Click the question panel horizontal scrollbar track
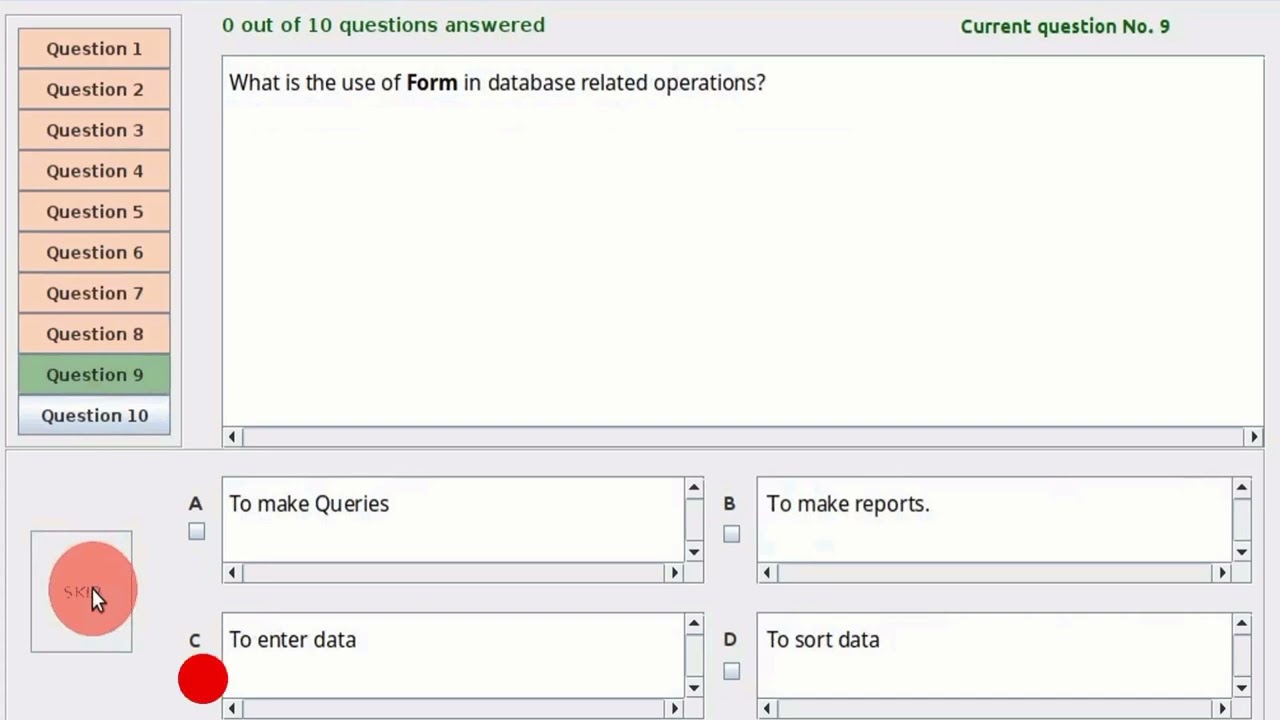Image resolution: width=1280 pixels, height=720 pixels. click(742, 437)
